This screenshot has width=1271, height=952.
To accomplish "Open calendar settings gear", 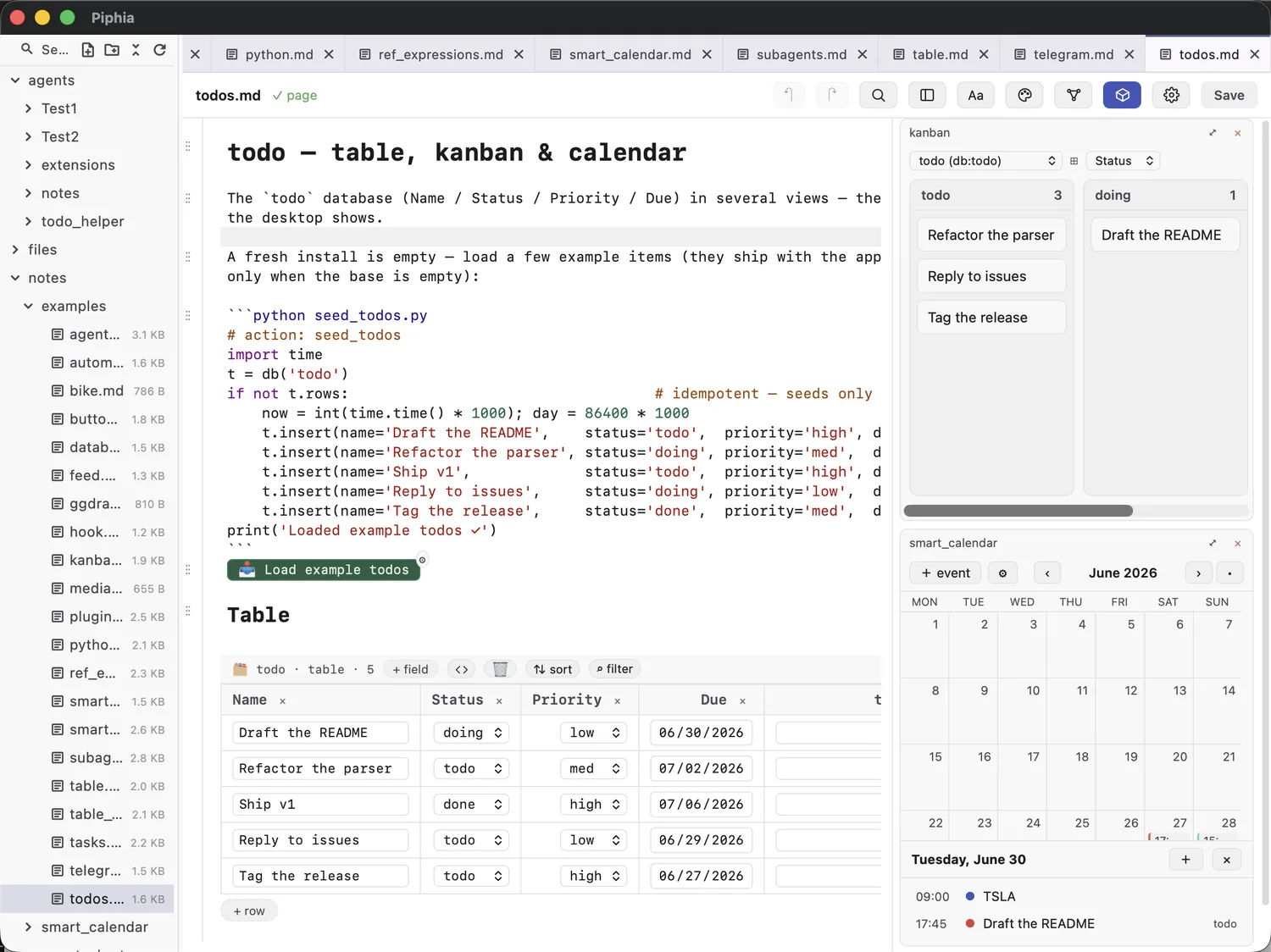I will [x=1002, y=573].
